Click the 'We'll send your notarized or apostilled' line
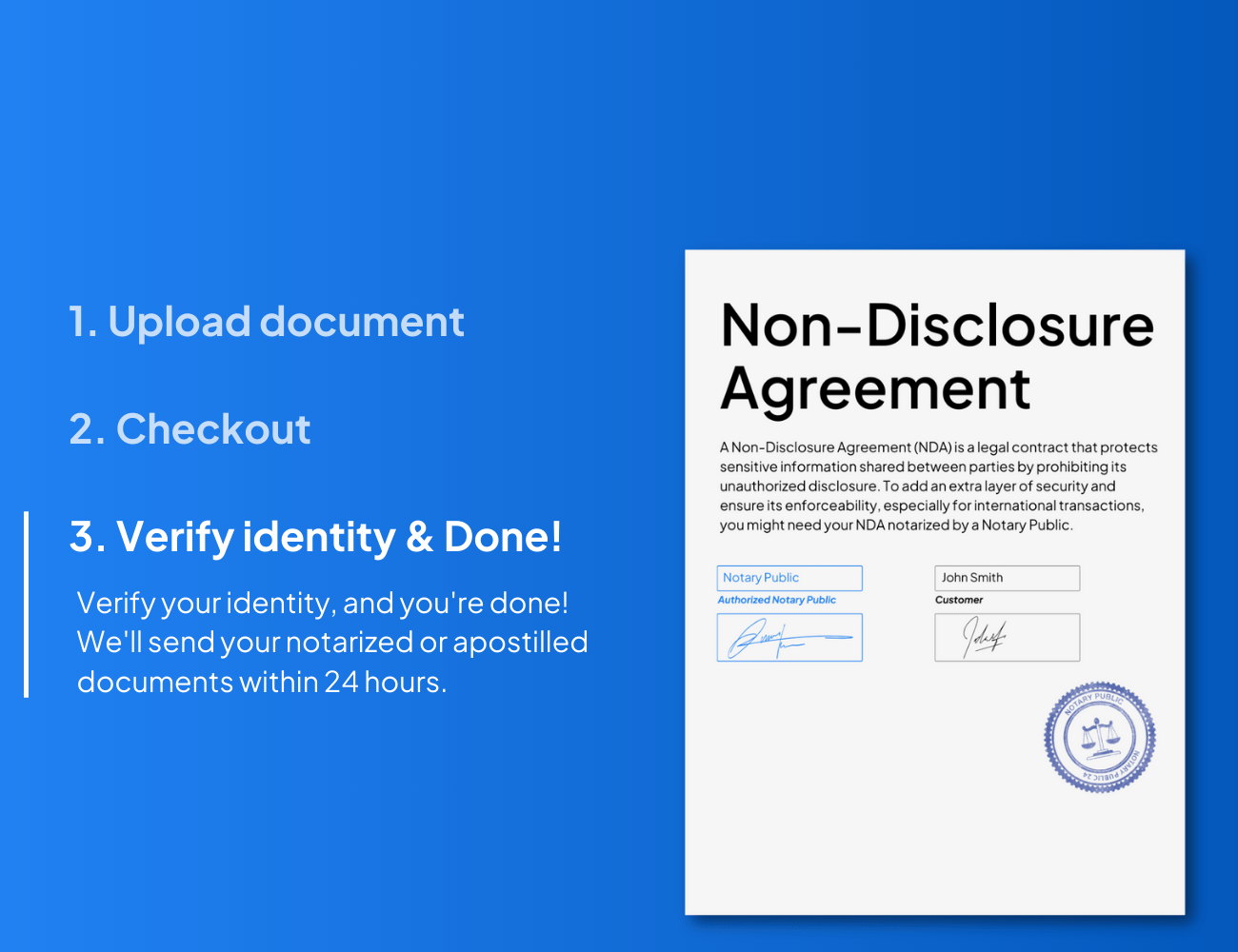The height and width of the screenshot is (952, 1238). (331, 643)
